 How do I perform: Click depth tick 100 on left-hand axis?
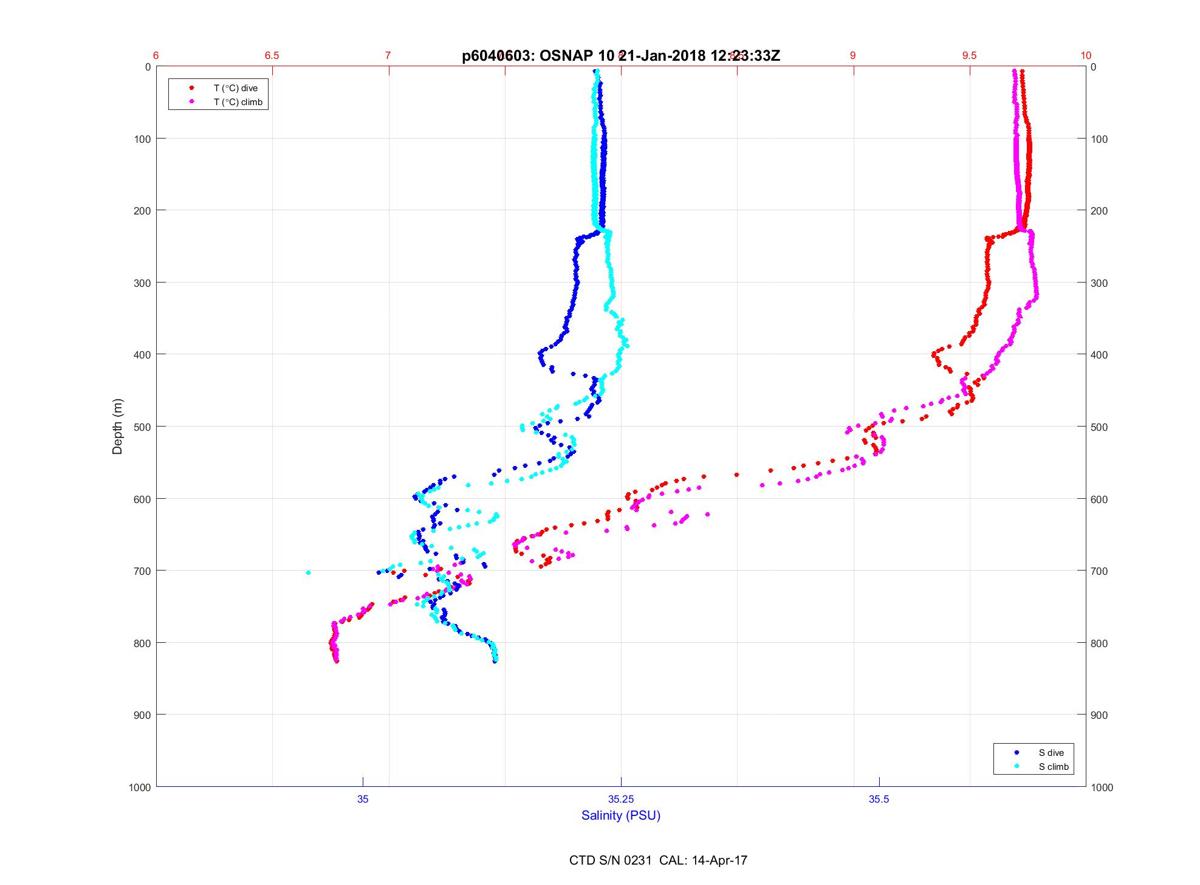(x=142, y=139)
